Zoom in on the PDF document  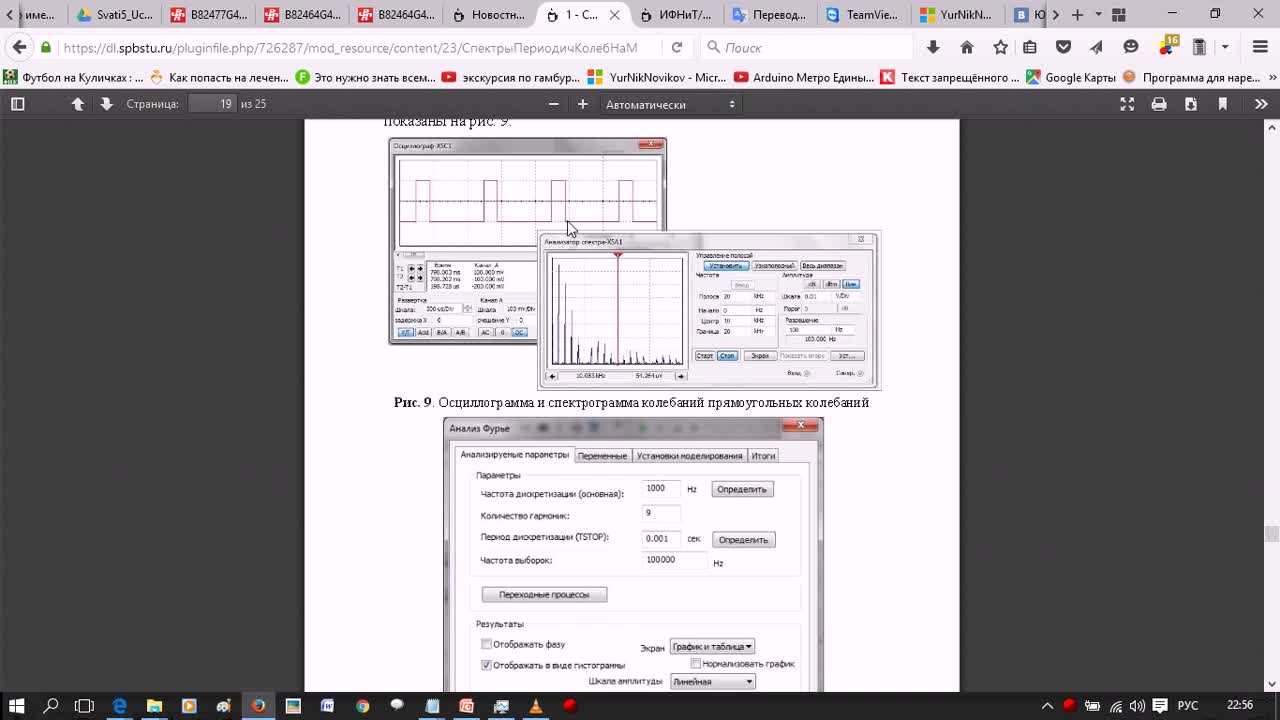[x=583, y=104]
